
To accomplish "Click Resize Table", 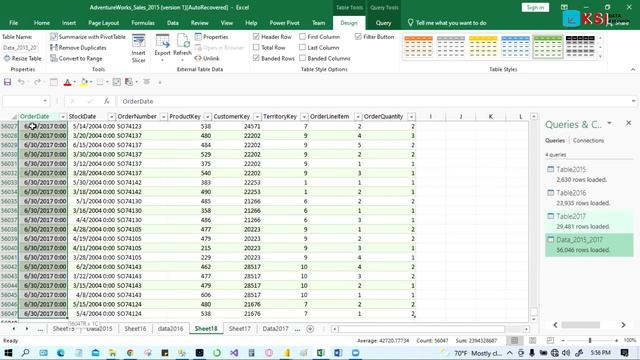I will point(22,58).
